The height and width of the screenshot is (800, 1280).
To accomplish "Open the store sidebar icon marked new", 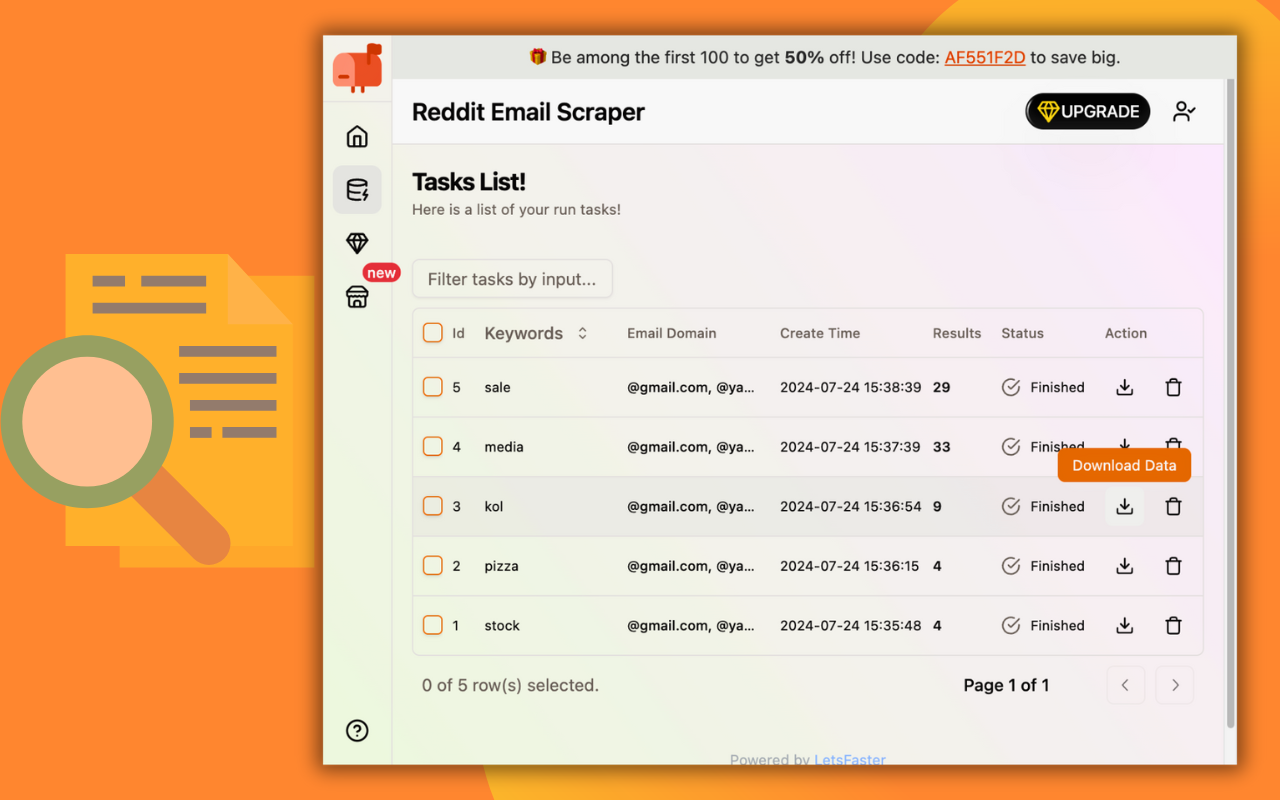I will point(357,297).
